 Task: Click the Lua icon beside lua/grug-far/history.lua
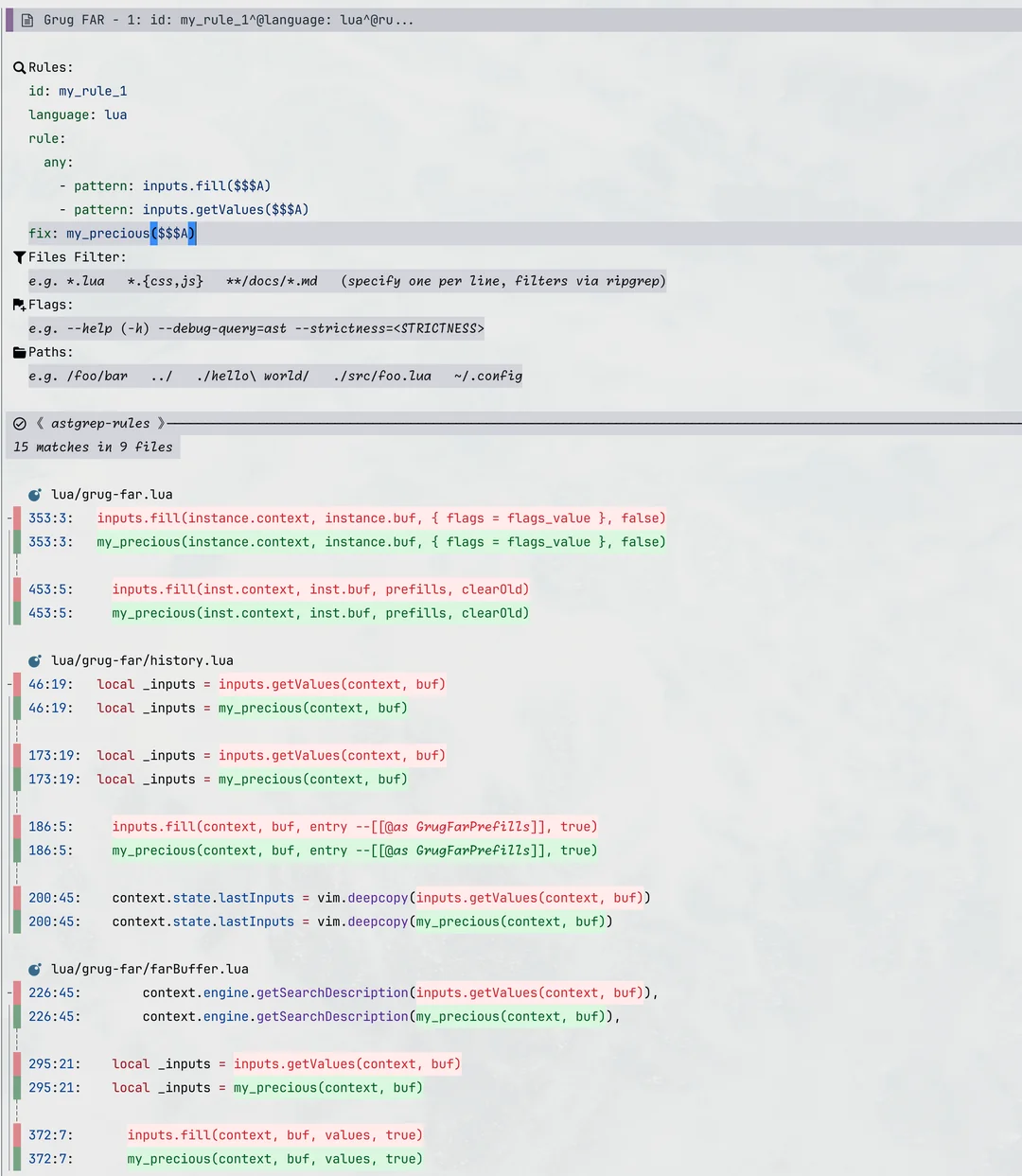point(35,661)
